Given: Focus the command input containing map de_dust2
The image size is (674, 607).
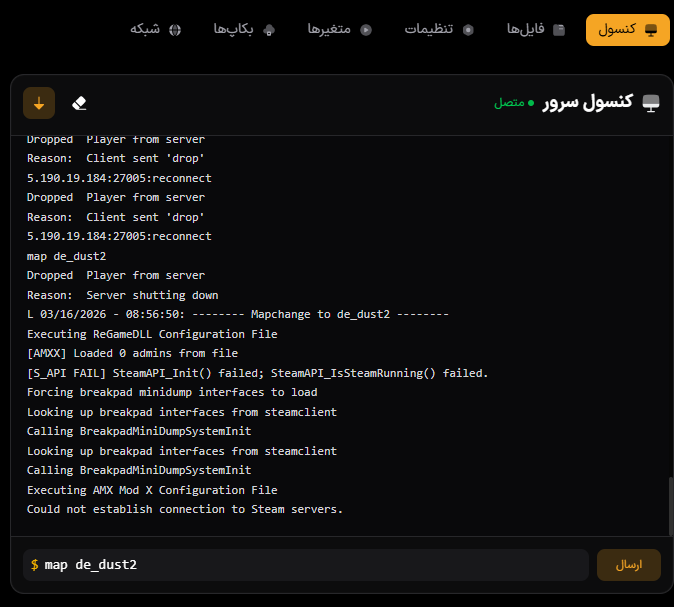Looking at the screenshot, I should point(306,565).
